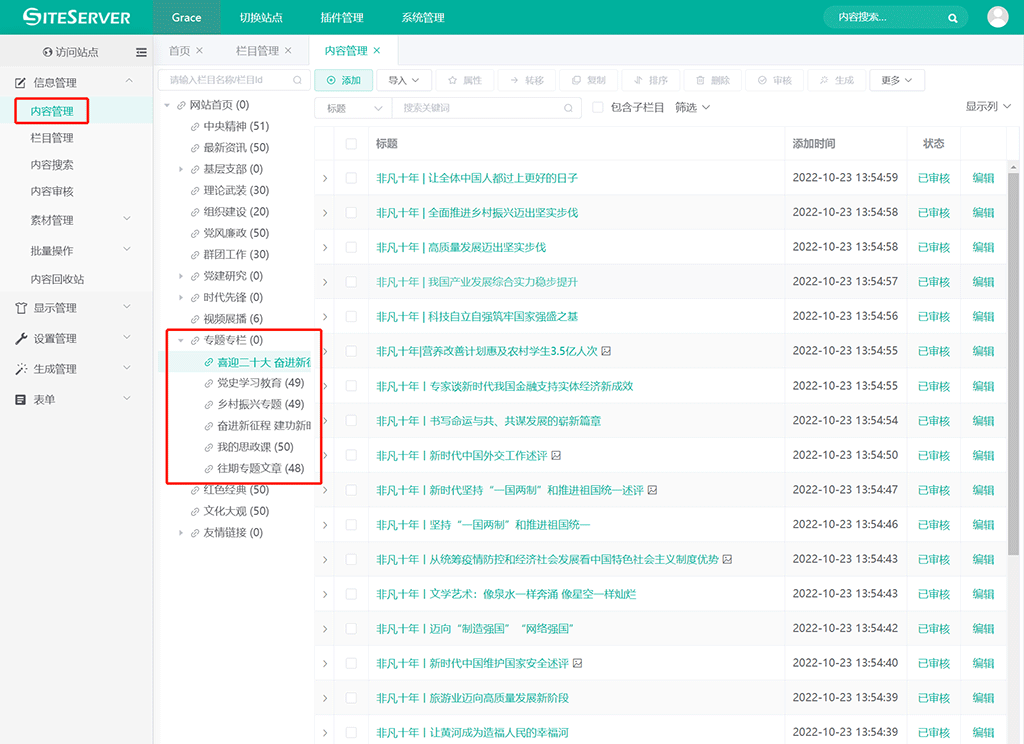Click the search icon in channel filter
This screenshot has width=1024, height=744.
(x=297, y=80)
